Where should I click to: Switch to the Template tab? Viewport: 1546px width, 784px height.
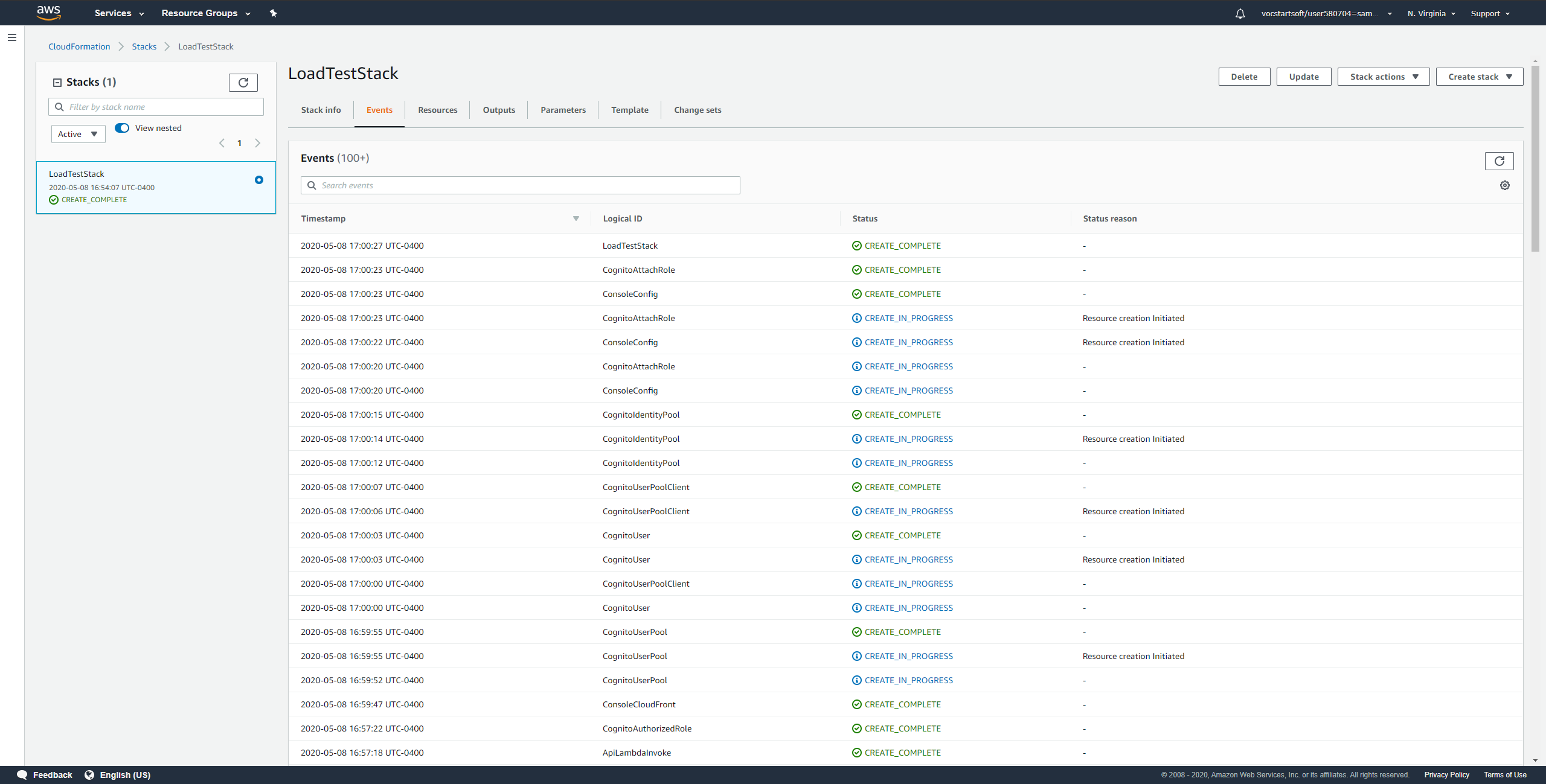630,110
